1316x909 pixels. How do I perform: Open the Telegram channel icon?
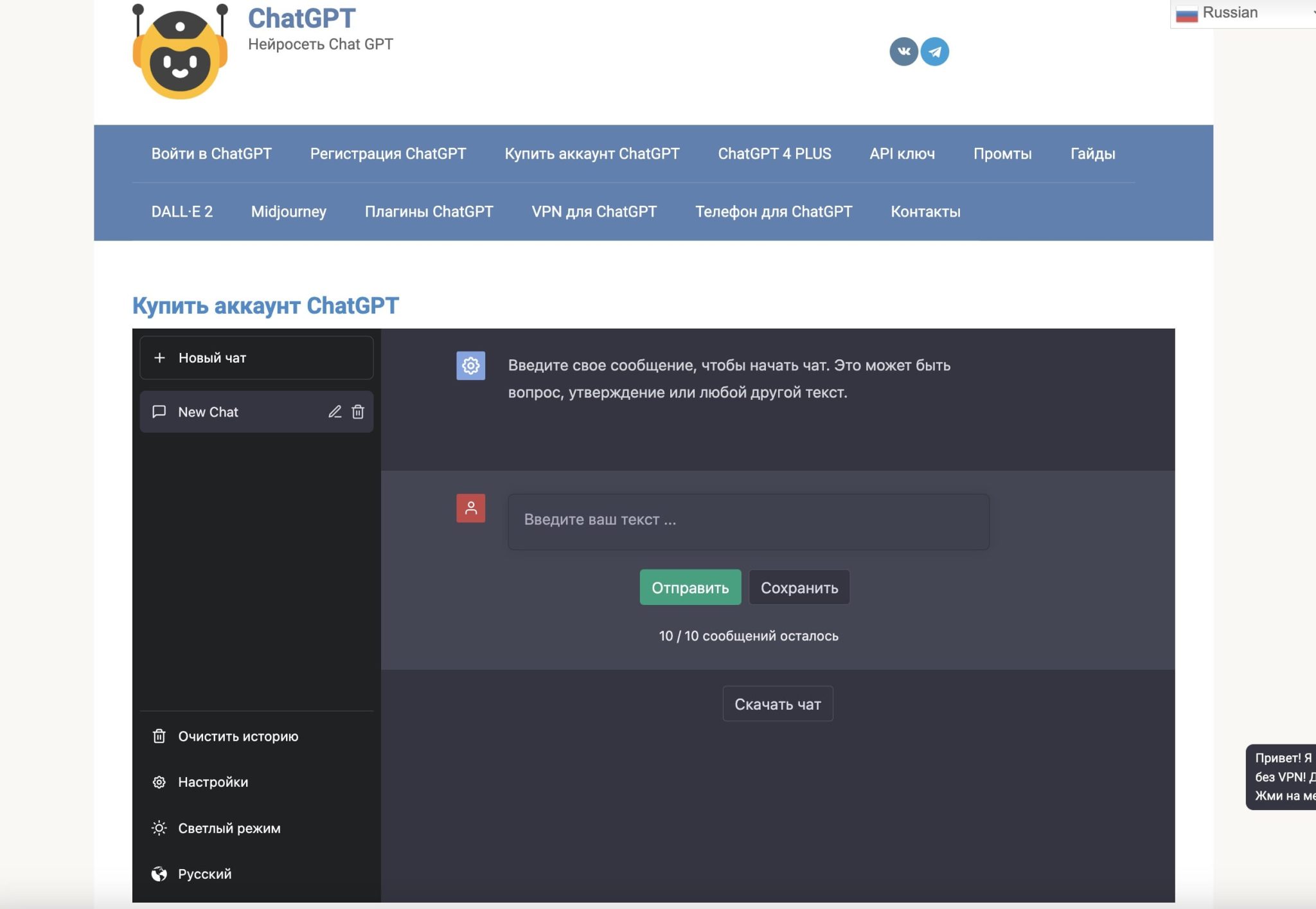pos(934,51)
